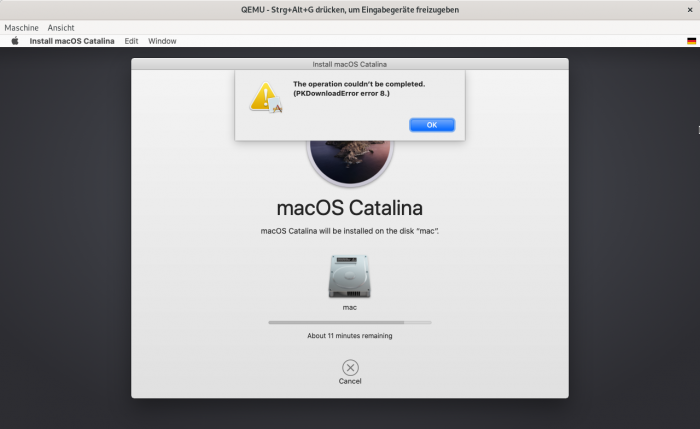Viewport: 700px width, 429px height.
Task: Click the Cancel text label
Action: 350,381
